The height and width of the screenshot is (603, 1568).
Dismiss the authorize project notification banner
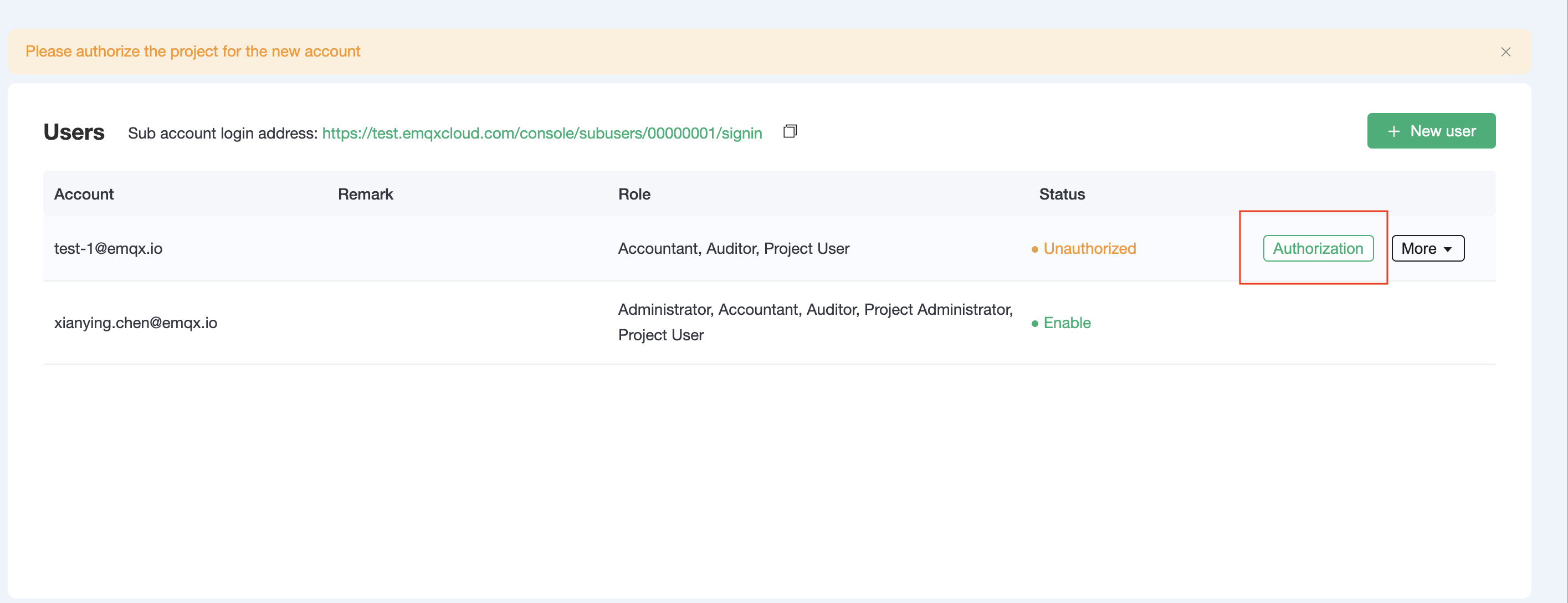click(x=1505, y=53)
